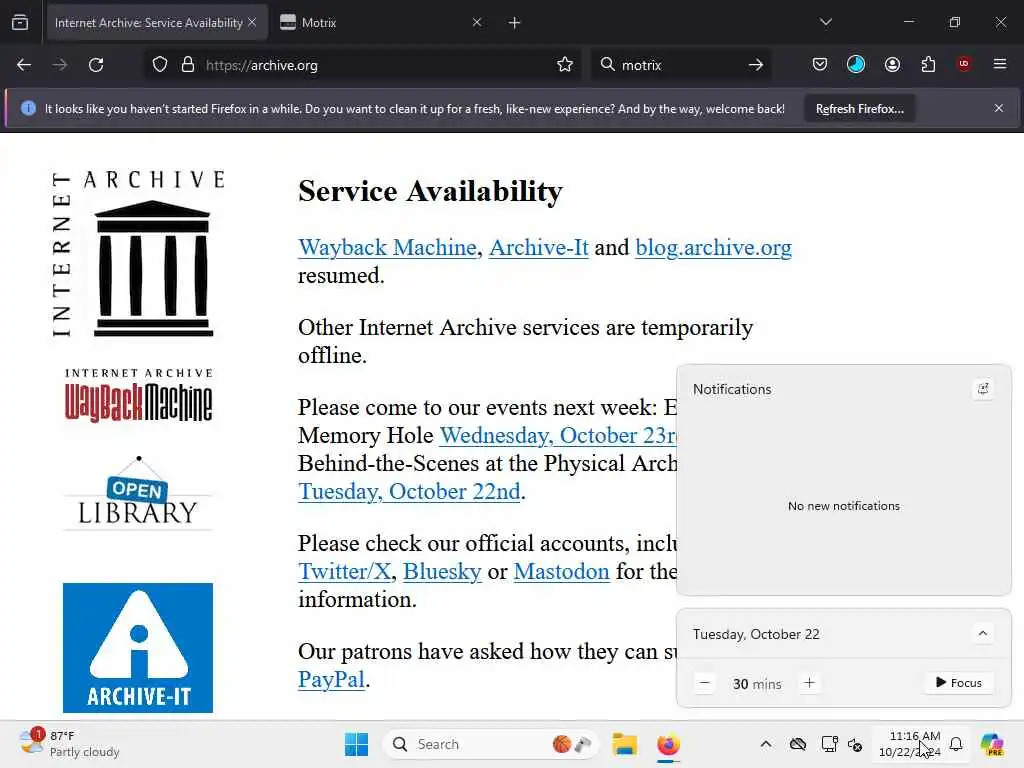Screen dimensions: 1024x768
Task: Open the Wayback Machine link
Action: point(387,248)
